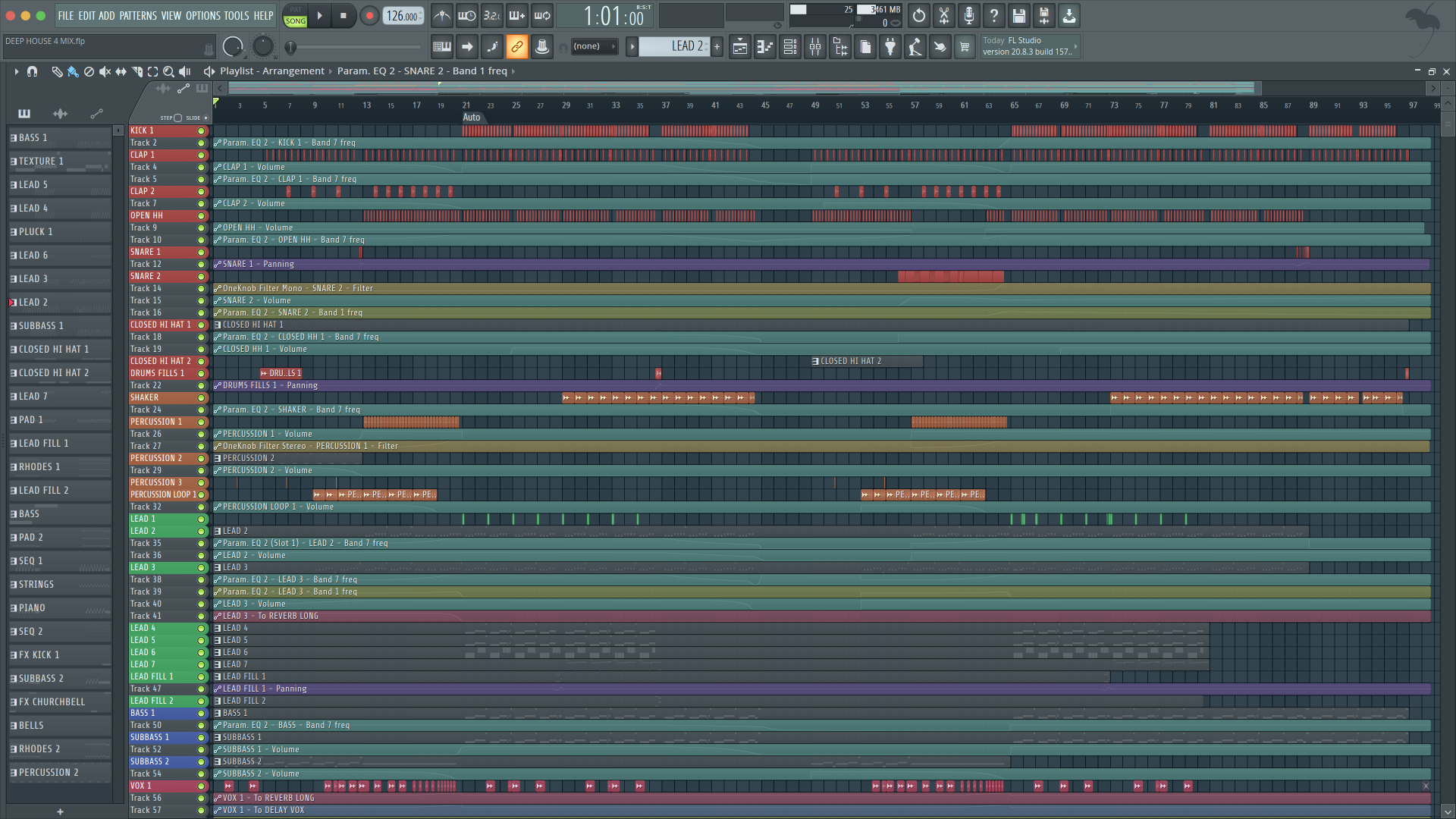Mute the CLAP 1 track
Viewport: 1456px width, 819px height.
201,155
